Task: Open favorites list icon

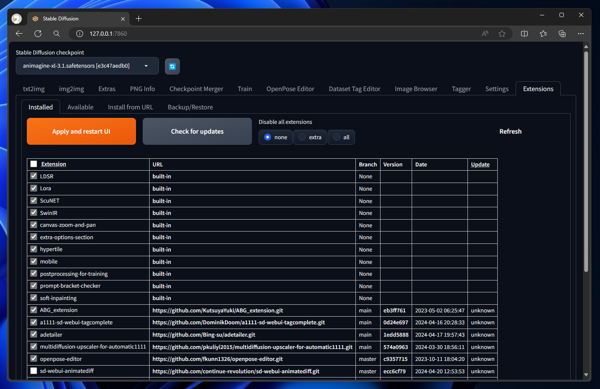Action: tap(543, 34)
